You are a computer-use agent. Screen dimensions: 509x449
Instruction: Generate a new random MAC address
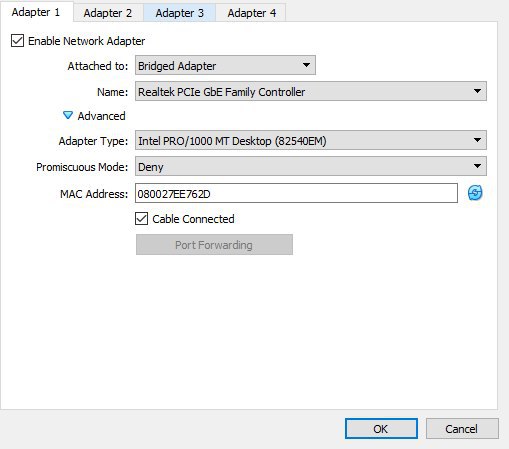point(475,193)
